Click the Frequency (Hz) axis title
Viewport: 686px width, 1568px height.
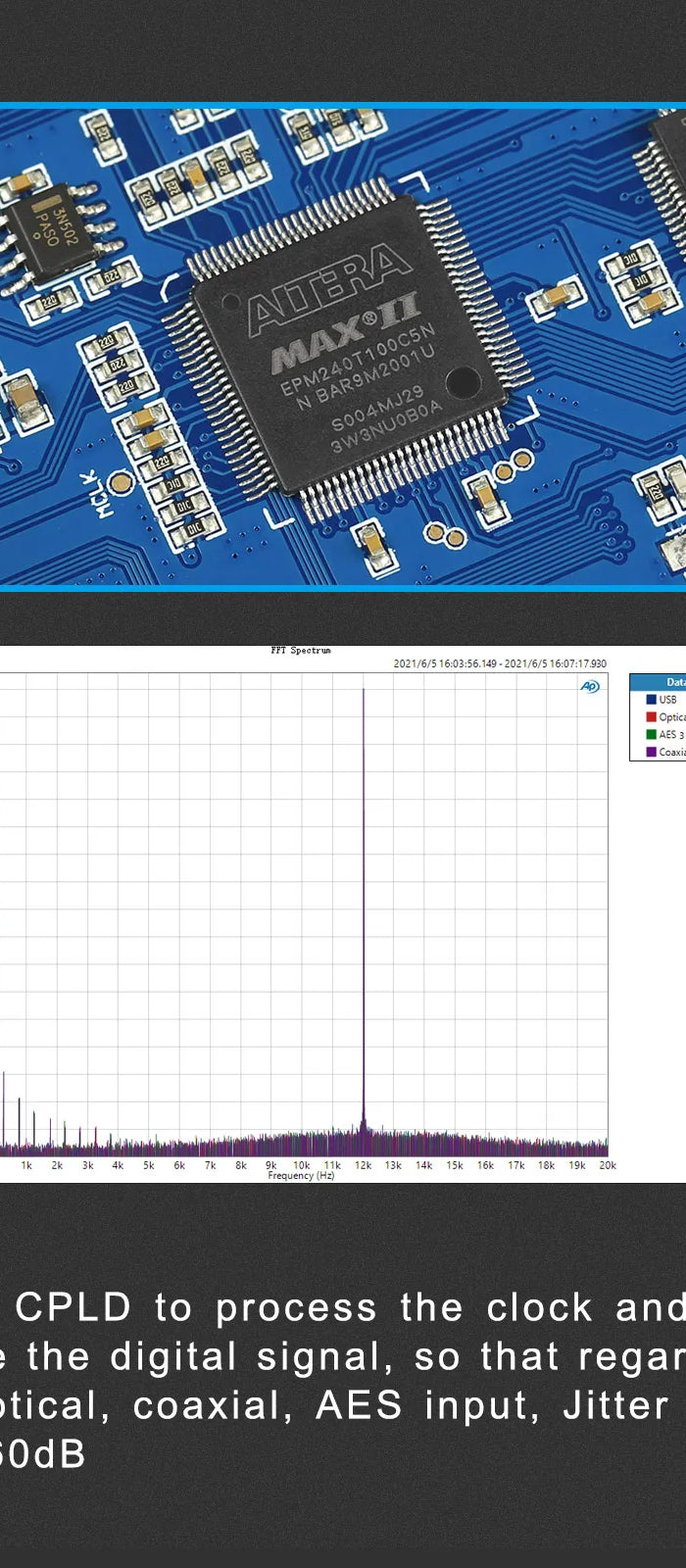click(301, 1175)
